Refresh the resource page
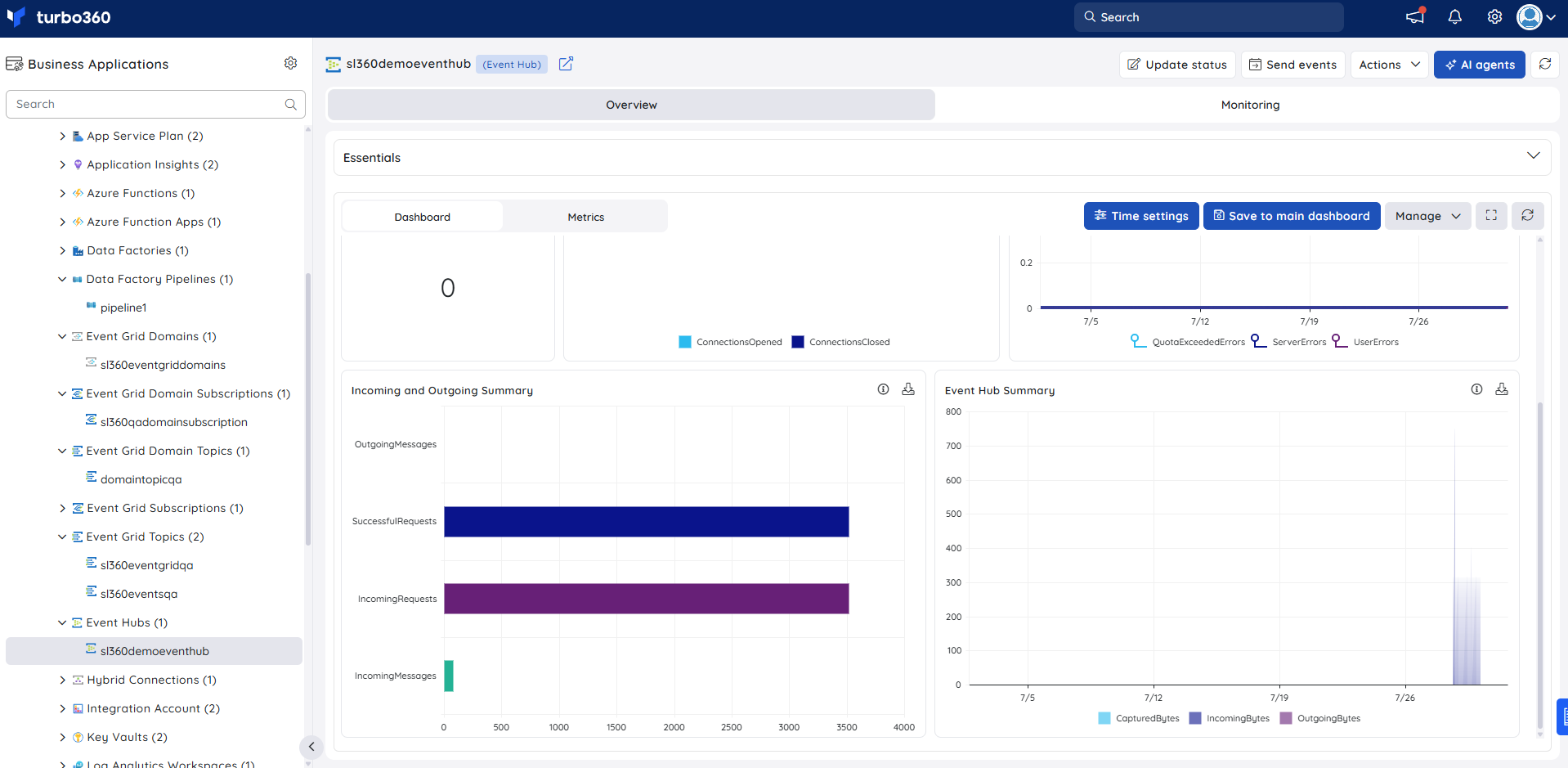 pyautogui.click(x=1545, y=64)
